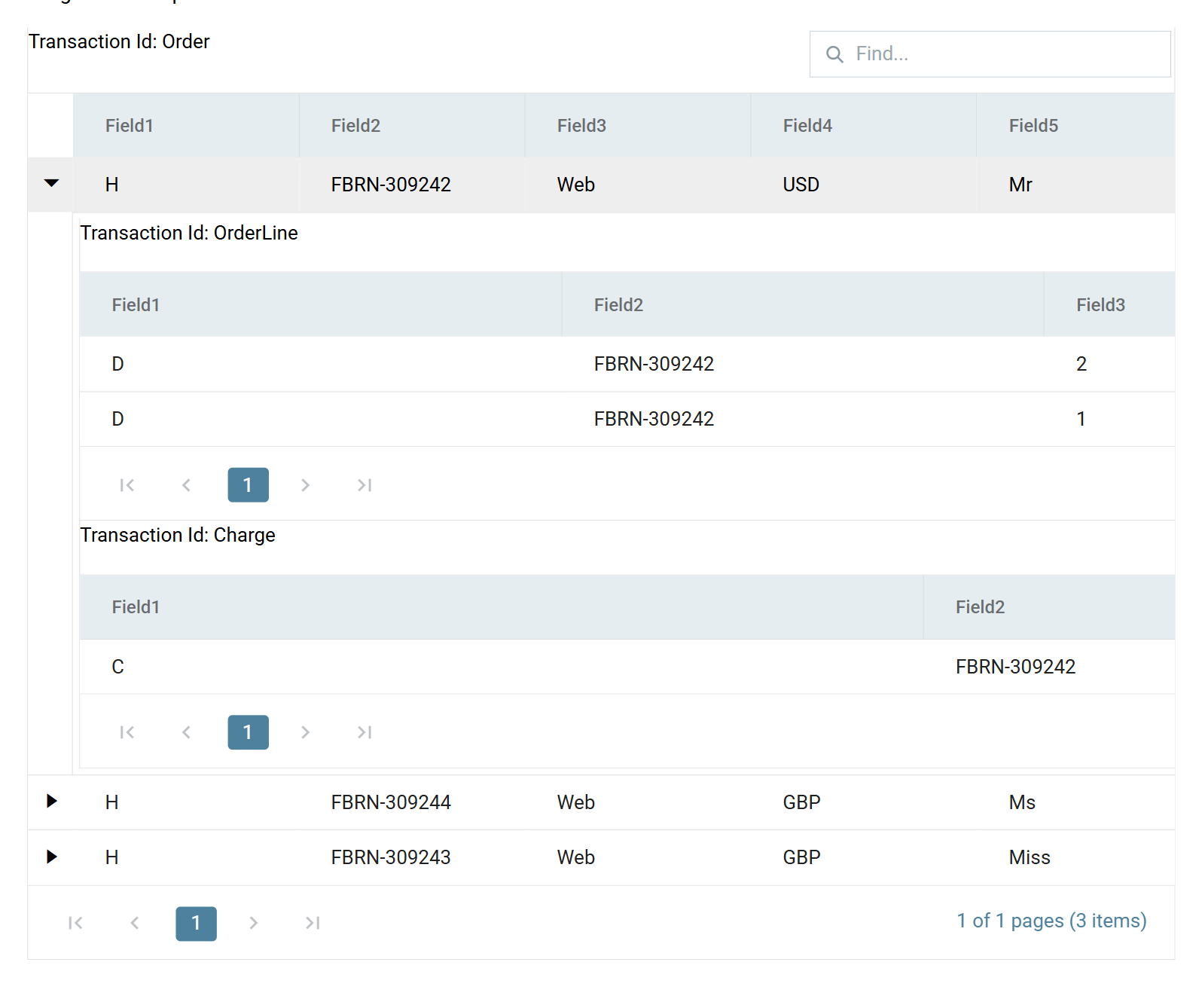Sort Order grid by Field4 header

[864, 126]
